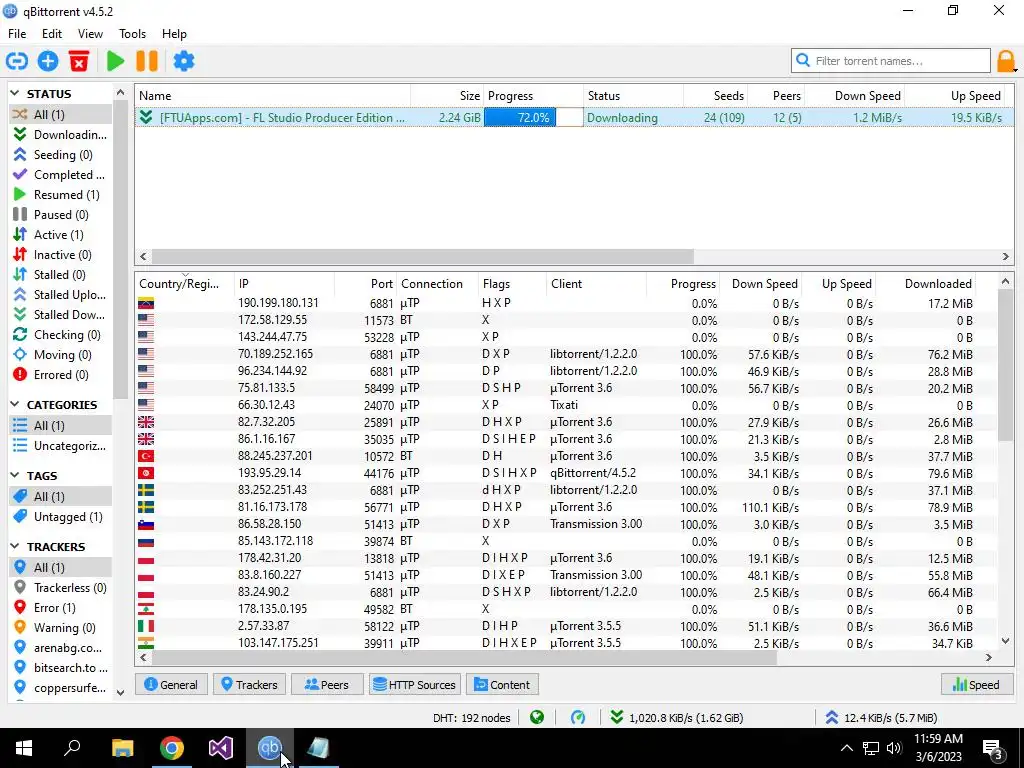Screen dimensions: 1024x768
Task: Open the View menu
Action: (x=90, y=34)
